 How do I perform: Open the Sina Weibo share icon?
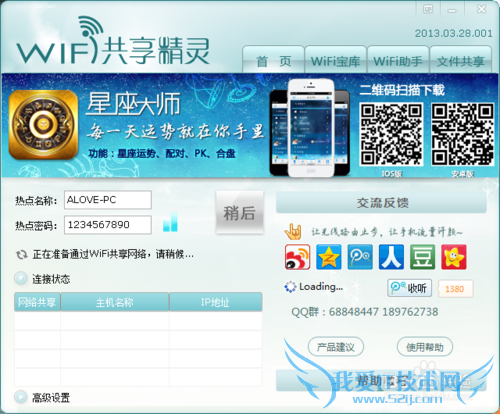point(298,257)
